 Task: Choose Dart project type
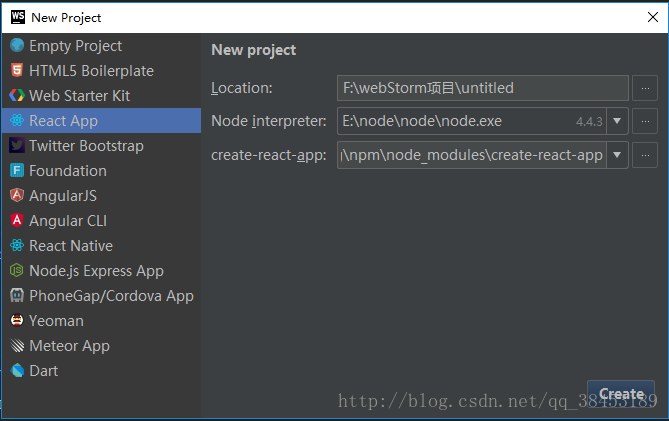pyautogui.click(x=102, y=370)
